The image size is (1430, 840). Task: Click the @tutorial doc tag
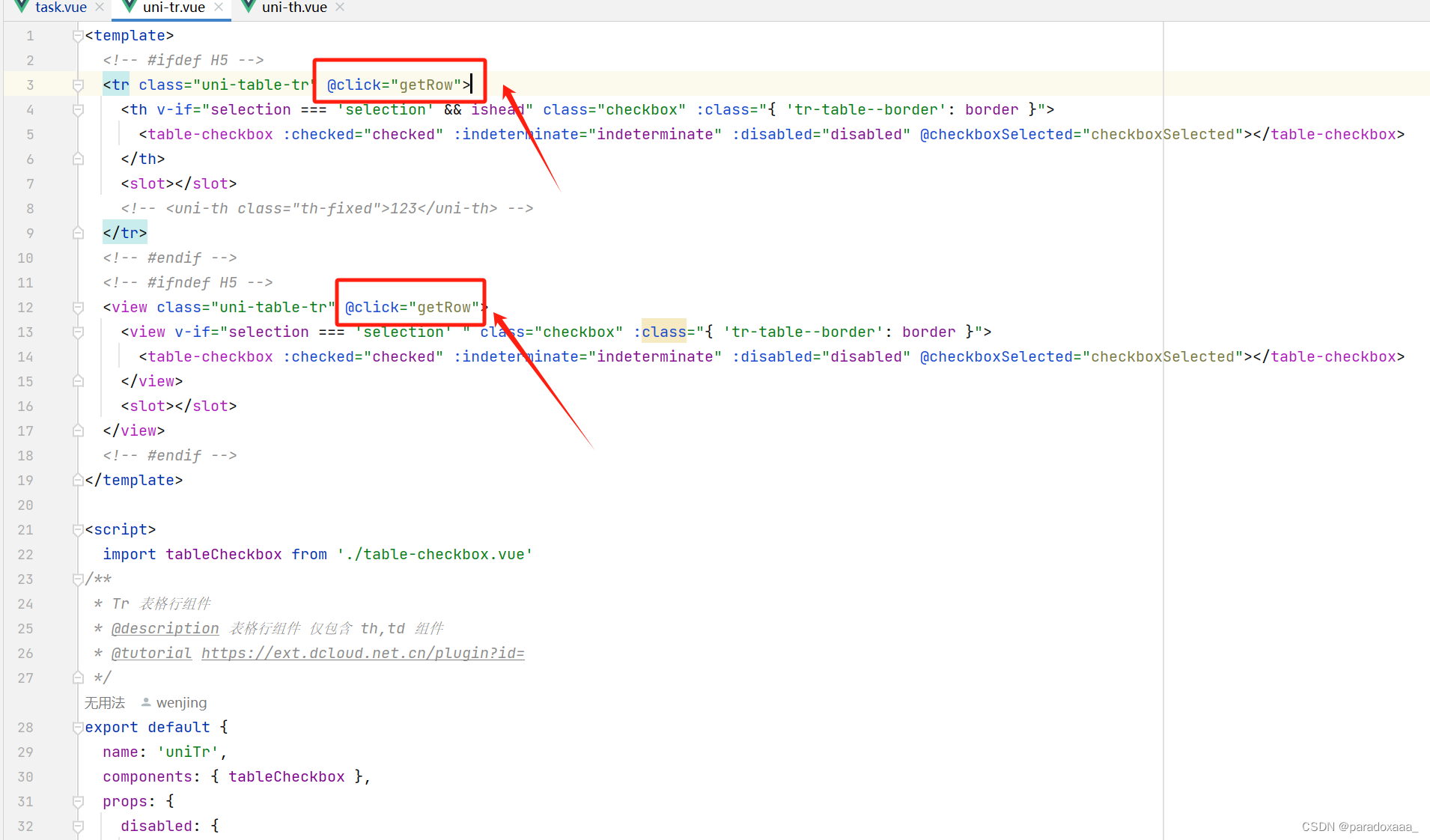click(x=152, y=654)
